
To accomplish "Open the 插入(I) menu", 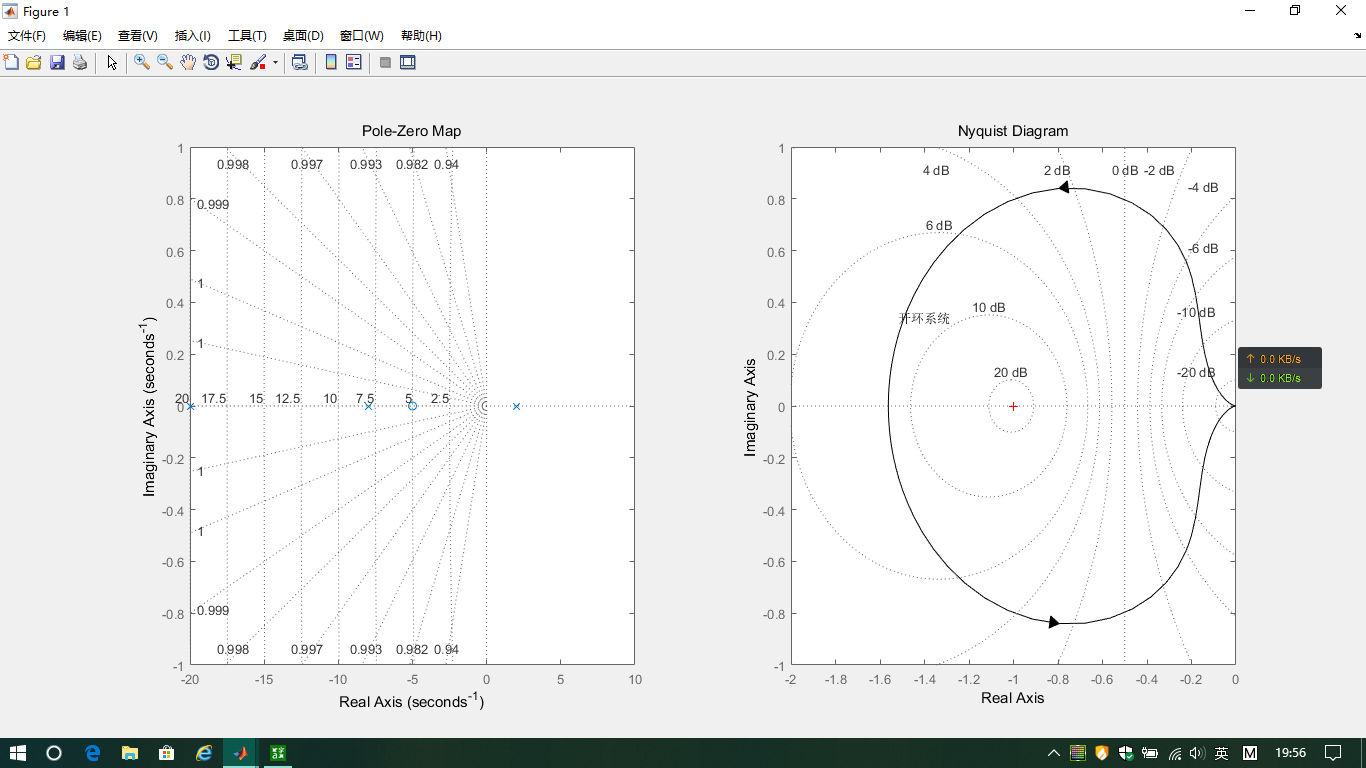I will pyautogui.click(x=192, y=36).
